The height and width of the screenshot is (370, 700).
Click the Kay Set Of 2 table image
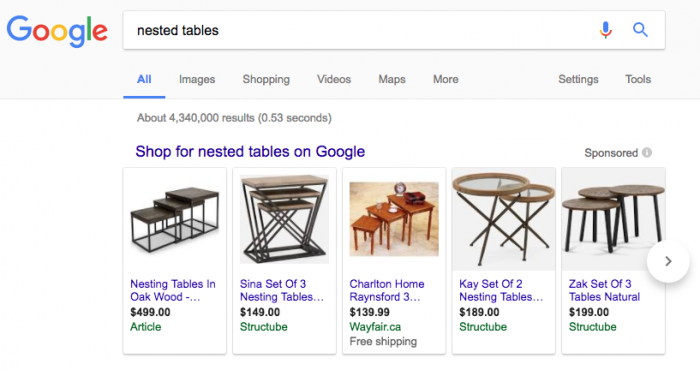pos(504,219)
